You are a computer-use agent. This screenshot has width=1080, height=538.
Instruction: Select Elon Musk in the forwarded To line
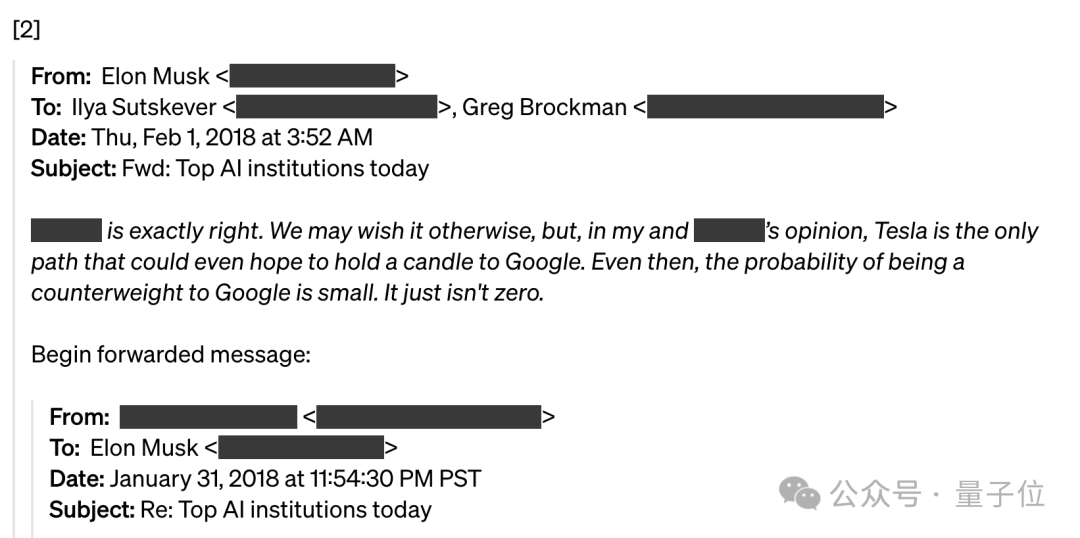[144, 447]
